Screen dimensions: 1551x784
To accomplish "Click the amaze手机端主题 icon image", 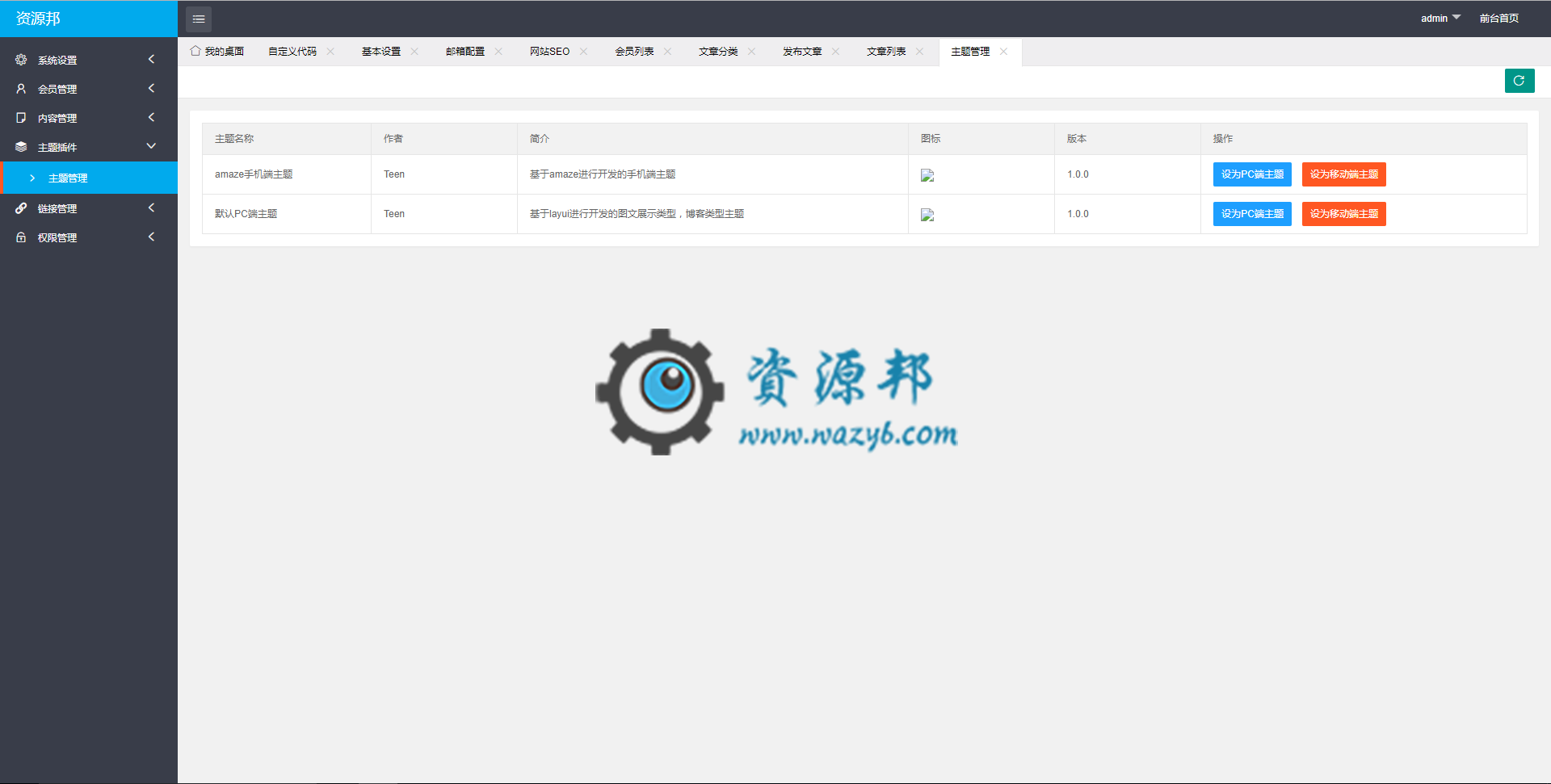I will point(927,175).
